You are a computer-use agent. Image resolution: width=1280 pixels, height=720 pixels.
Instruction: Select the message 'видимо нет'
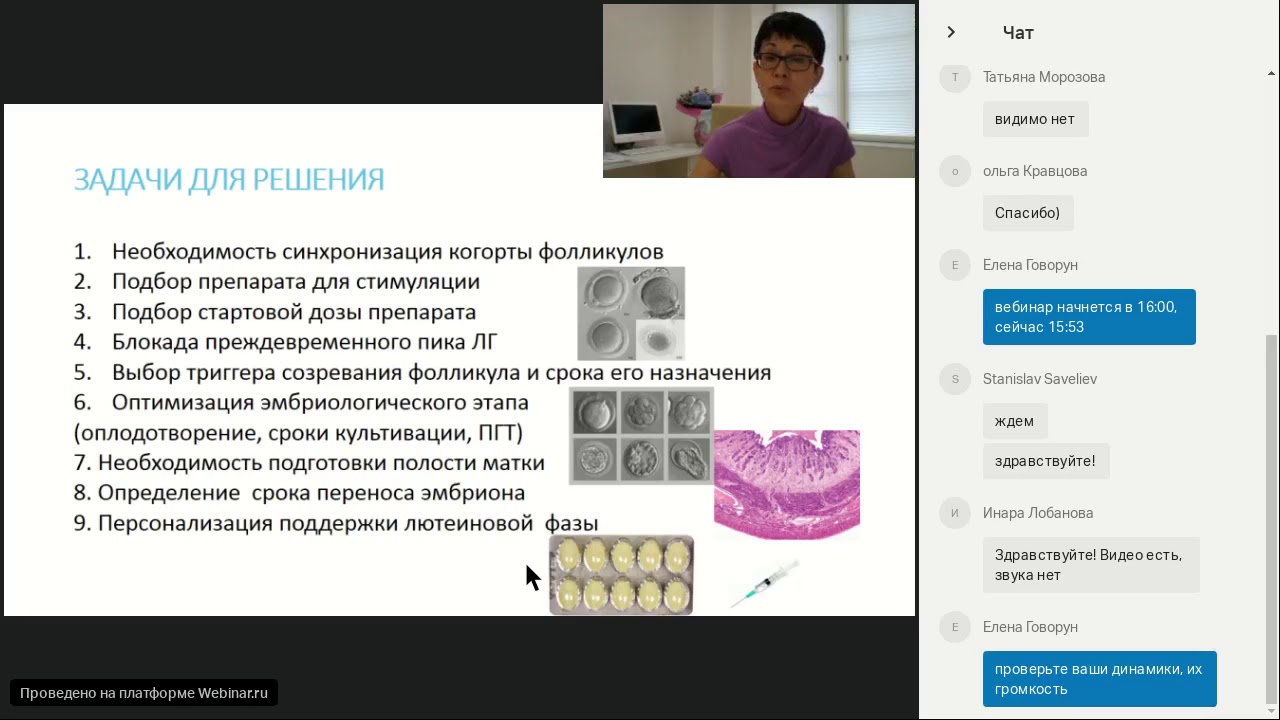(x=1035, y=119)
